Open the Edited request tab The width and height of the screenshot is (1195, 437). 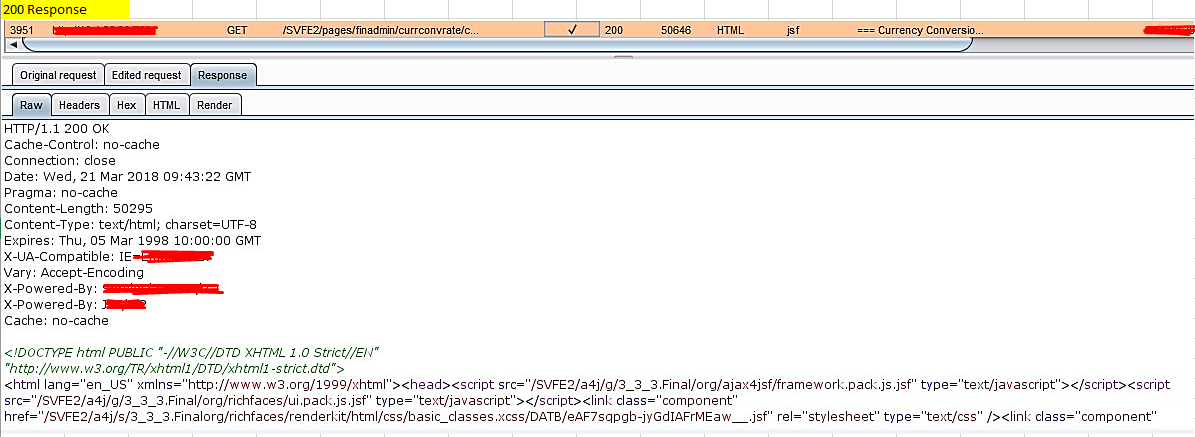click(x=146, y=75)
